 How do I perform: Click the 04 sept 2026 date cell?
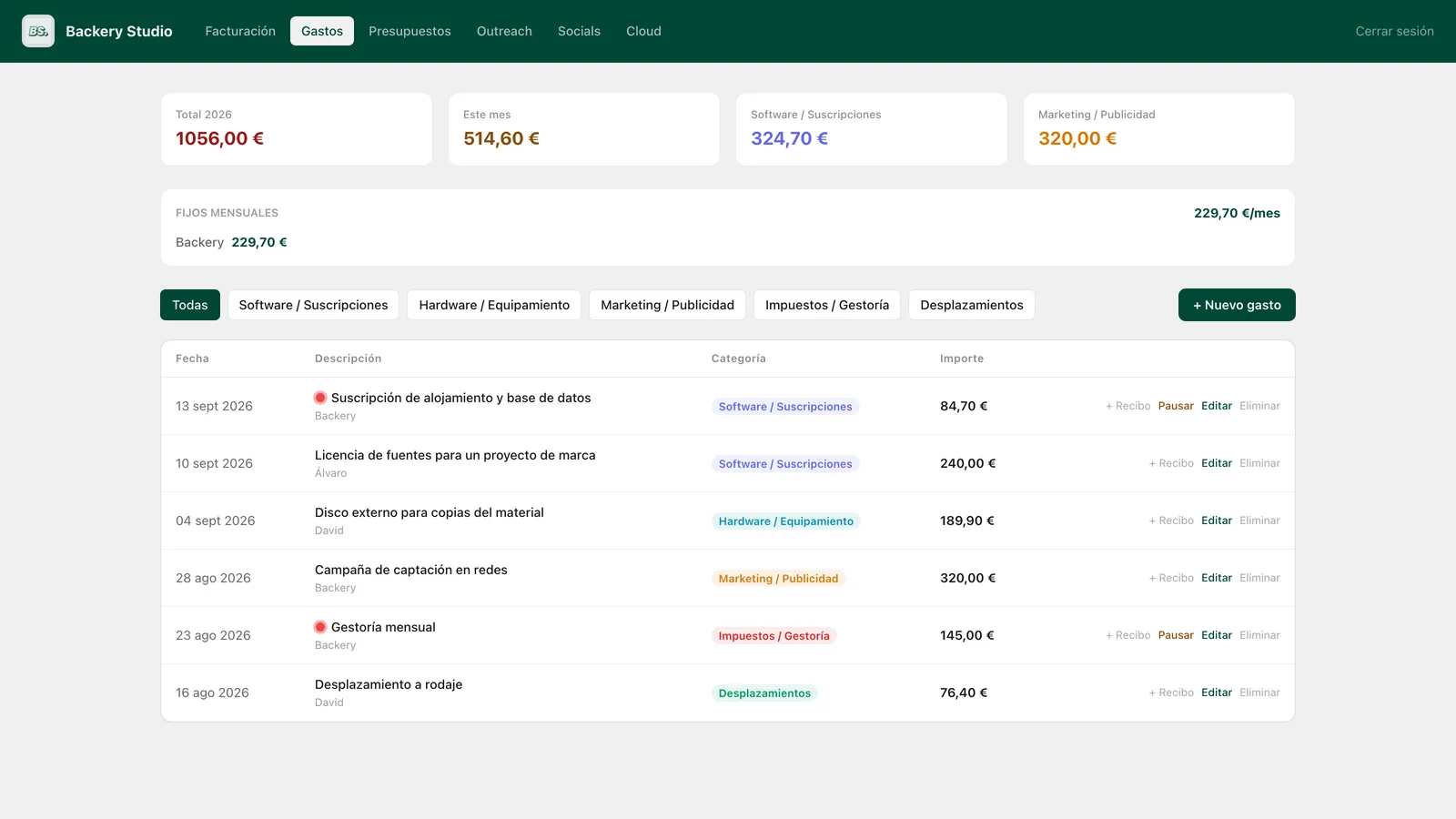(216, 521)
